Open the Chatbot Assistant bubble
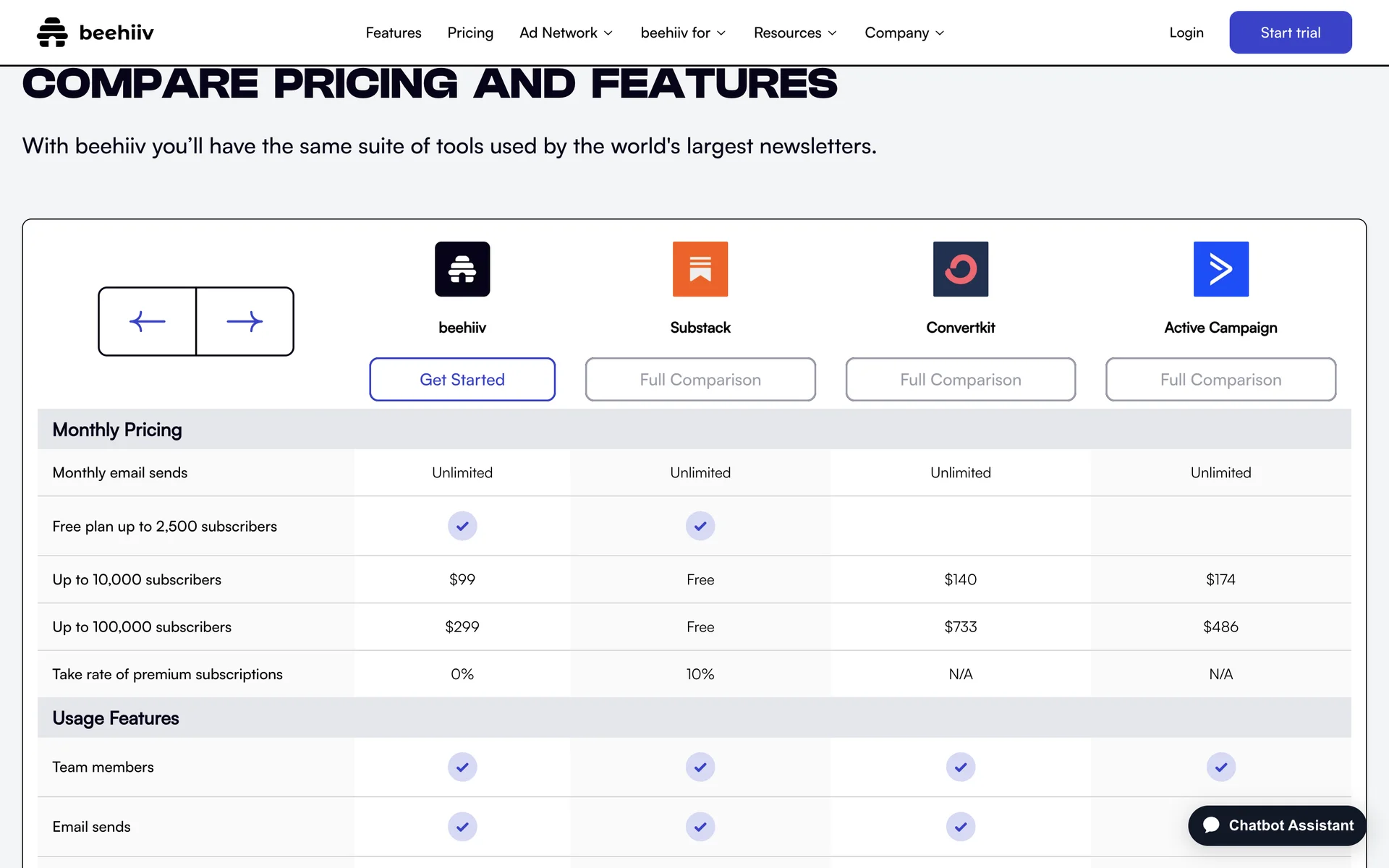1389x868 pixels. (x=1277, y=825)
